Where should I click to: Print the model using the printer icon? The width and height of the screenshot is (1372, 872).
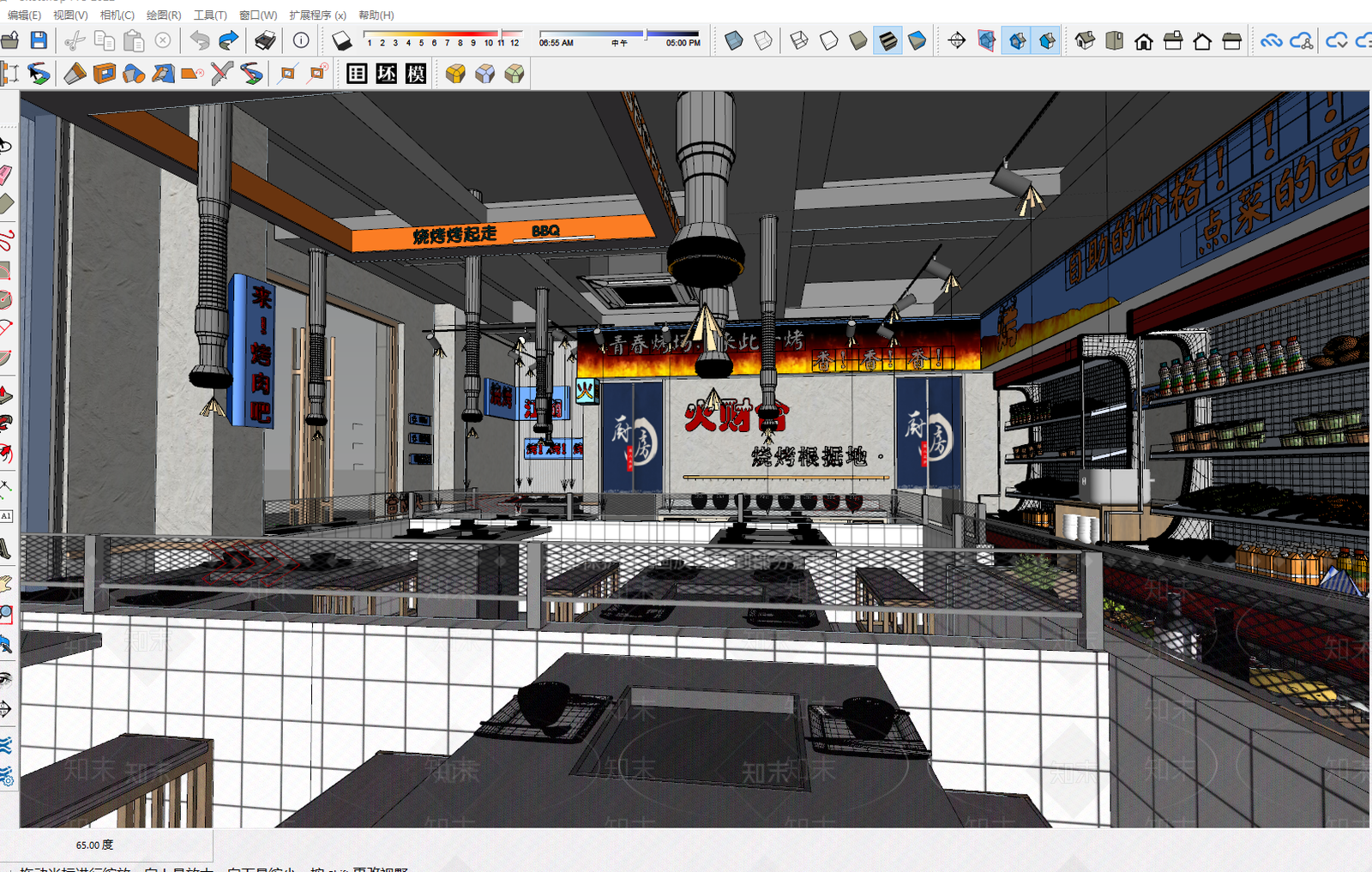(x=265, y=40)
